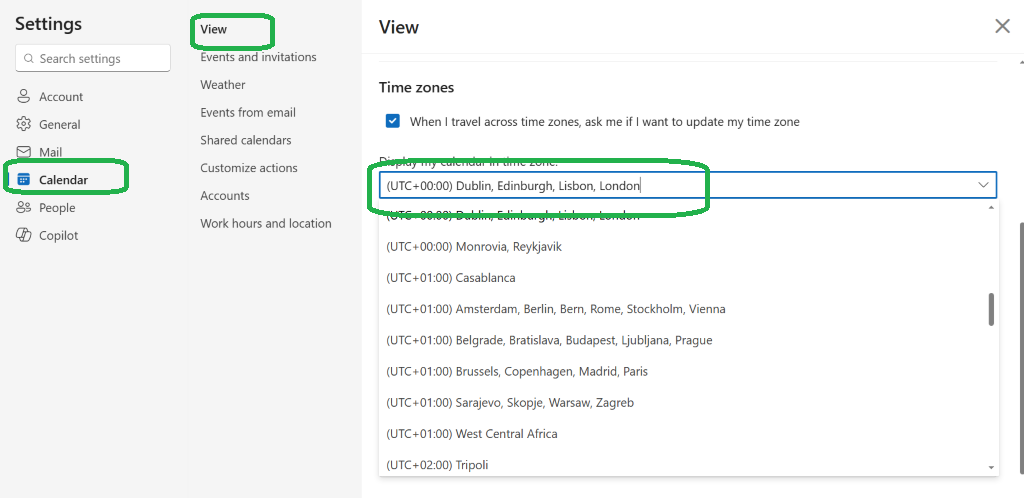Click the Calendar grid icon

click(24, 179)
